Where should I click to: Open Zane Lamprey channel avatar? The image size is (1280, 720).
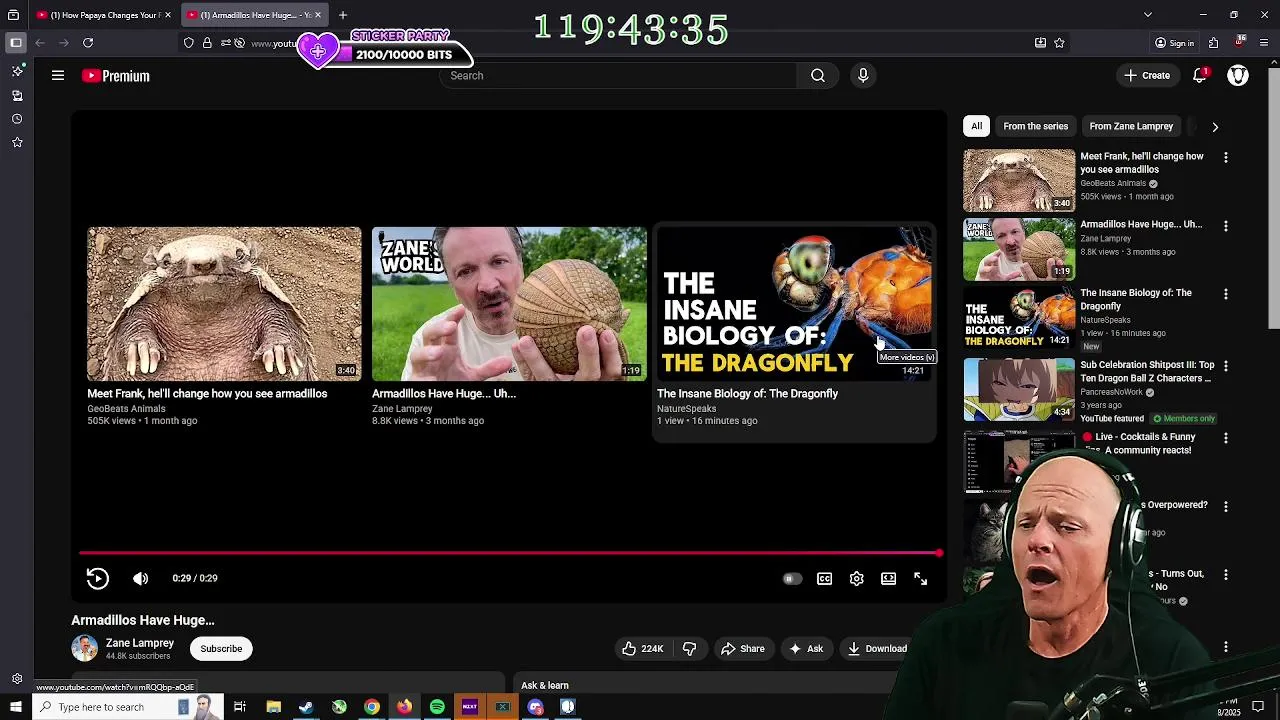tap(84, 648)
